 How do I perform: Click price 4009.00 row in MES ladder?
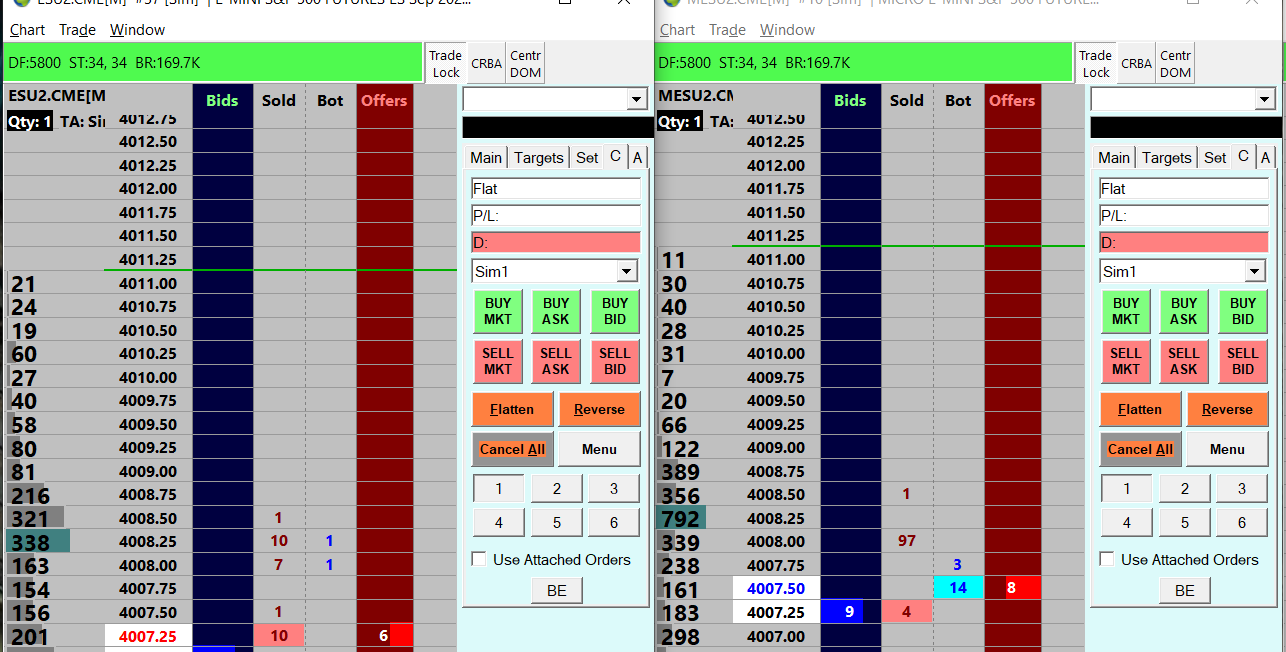(x=776, y=448)
